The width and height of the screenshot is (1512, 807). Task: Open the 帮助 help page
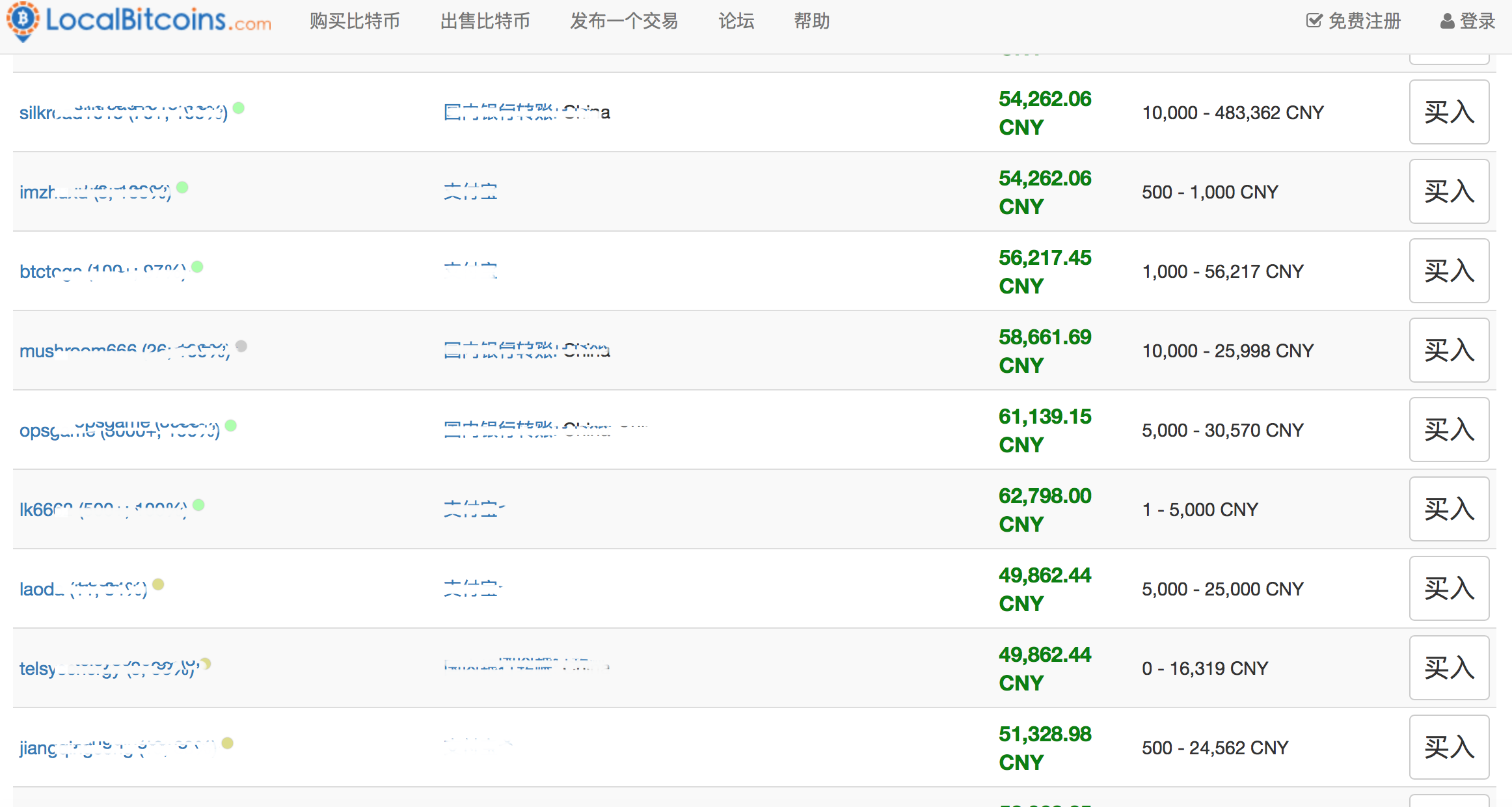(811, 21)
